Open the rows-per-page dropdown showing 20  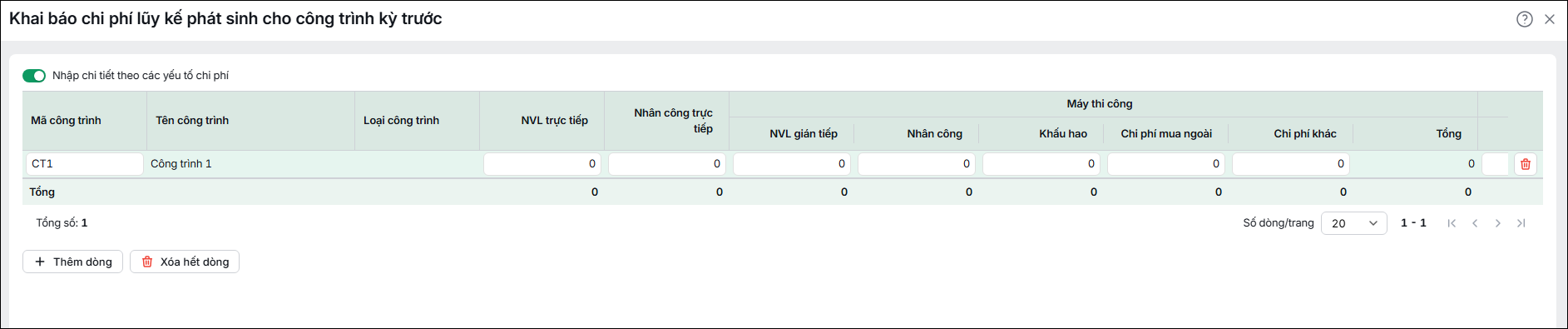click(x=1354, y=223)
